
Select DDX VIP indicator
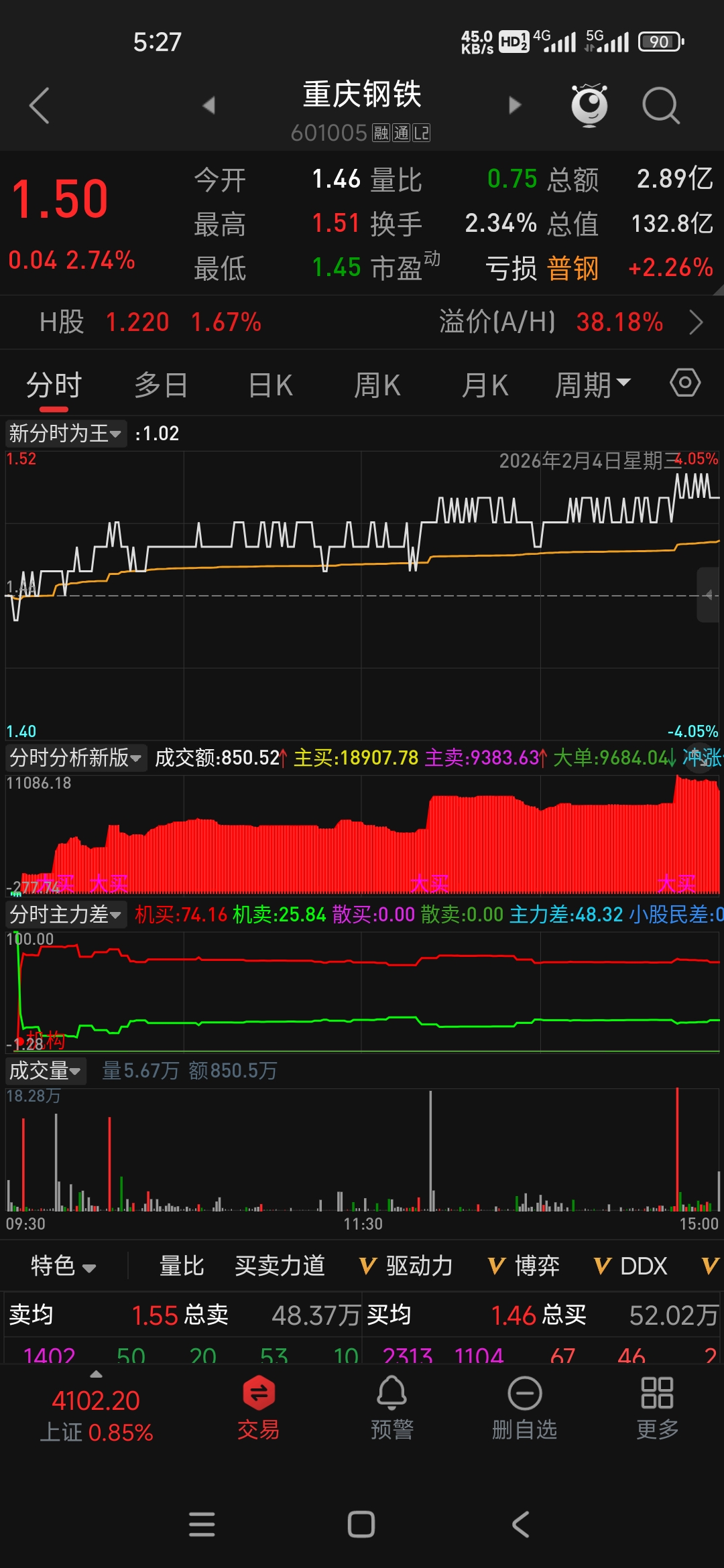[x=631, y=1266]
